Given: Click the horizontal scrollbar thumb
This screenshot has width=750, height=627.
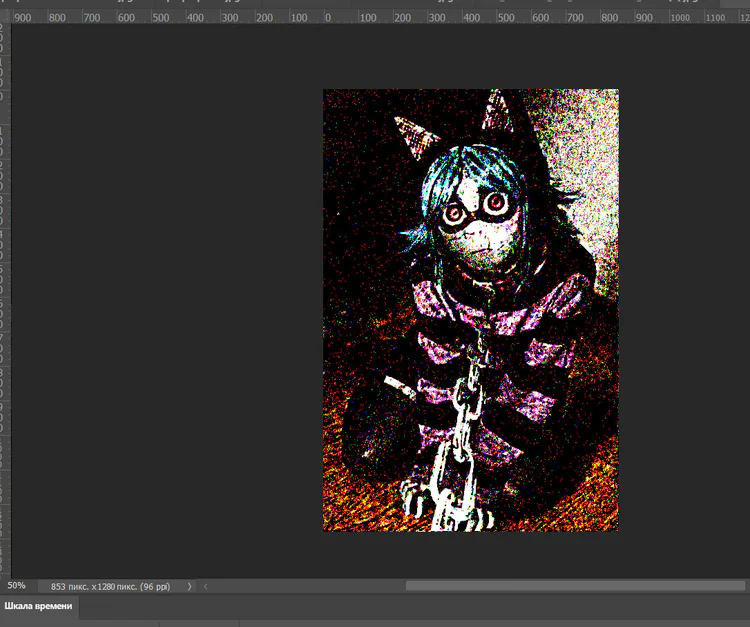Looking at the screenshot, I should click(x=575, y=586).
